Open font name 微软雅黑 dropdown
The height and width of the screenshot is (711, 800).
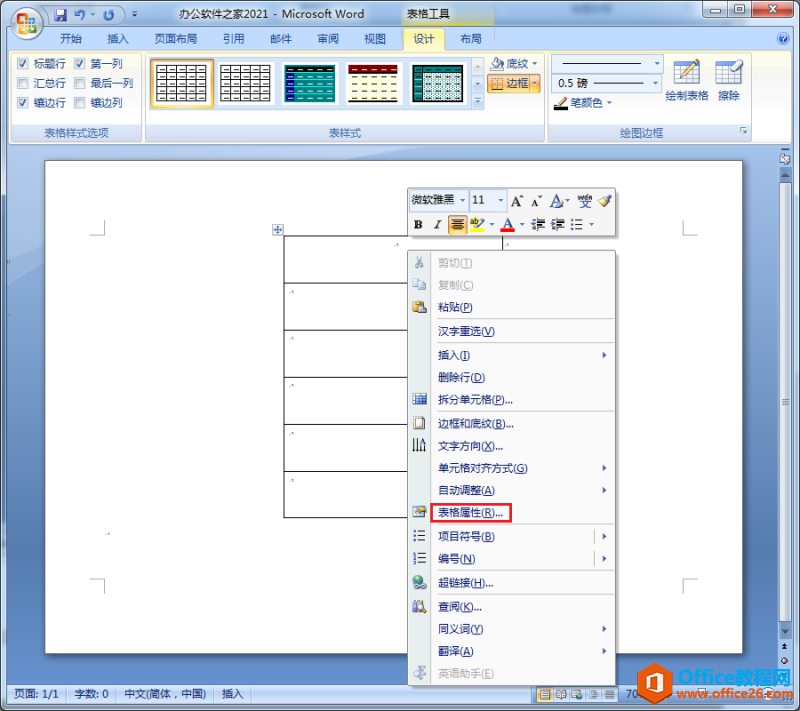(462, 200)
